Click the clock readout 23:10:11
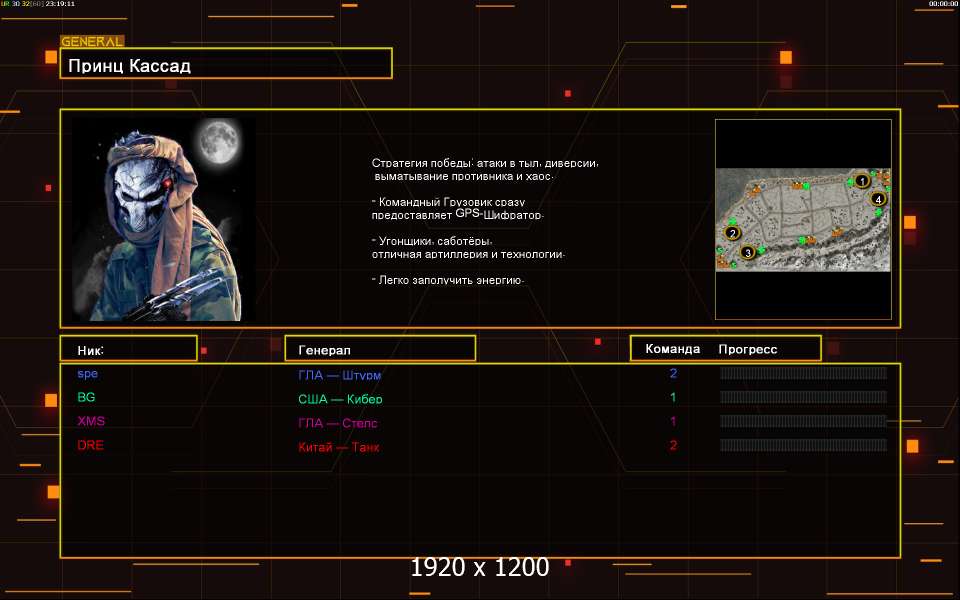960x600 pixels. (59, 4)
